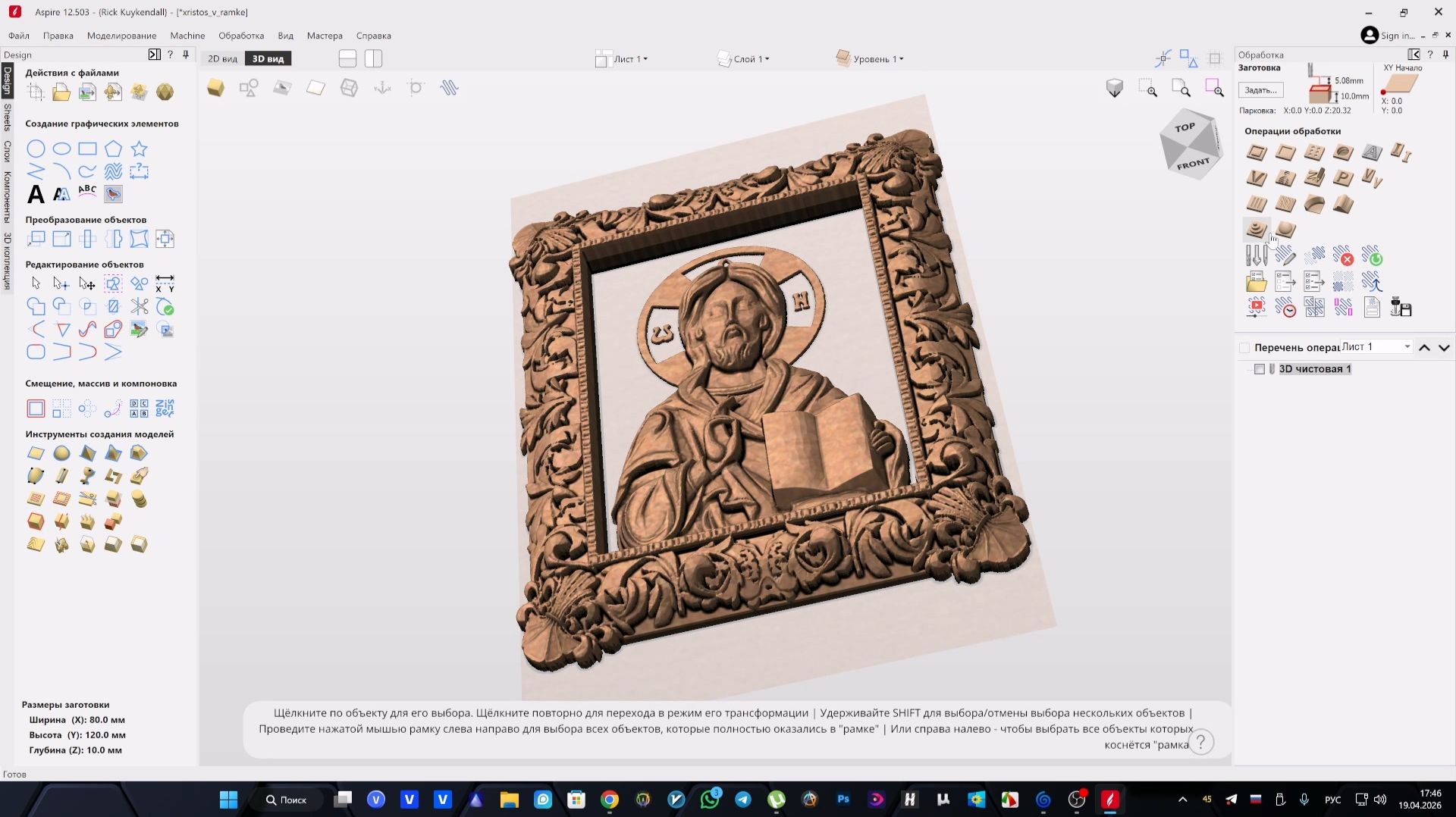
Task: Move toolpath down with the down arrow
Action: [x=1444, y=348]
